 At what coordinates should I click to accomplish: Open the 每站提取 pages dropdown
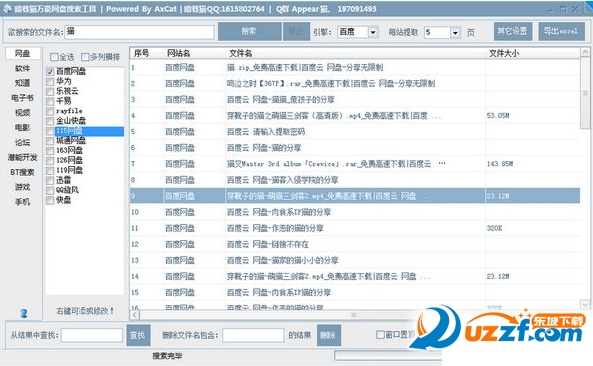click(x=455, y=33)
